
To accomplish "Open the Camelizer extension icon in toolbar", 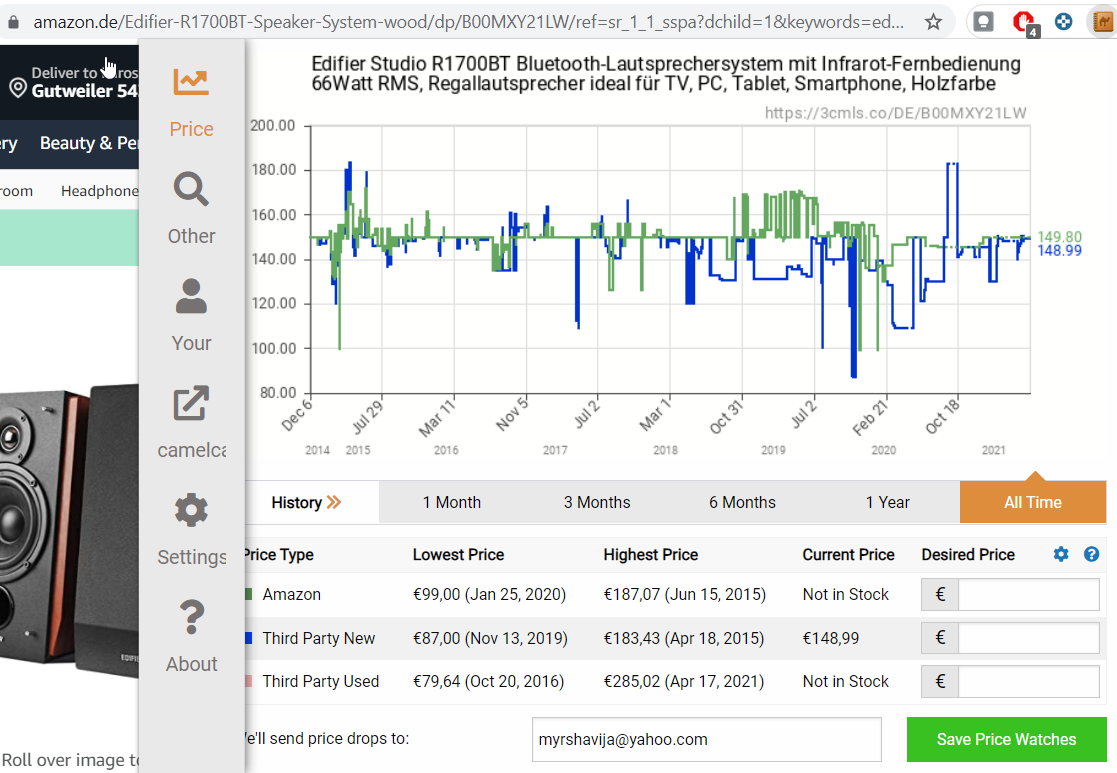I will coord(1103,22).
